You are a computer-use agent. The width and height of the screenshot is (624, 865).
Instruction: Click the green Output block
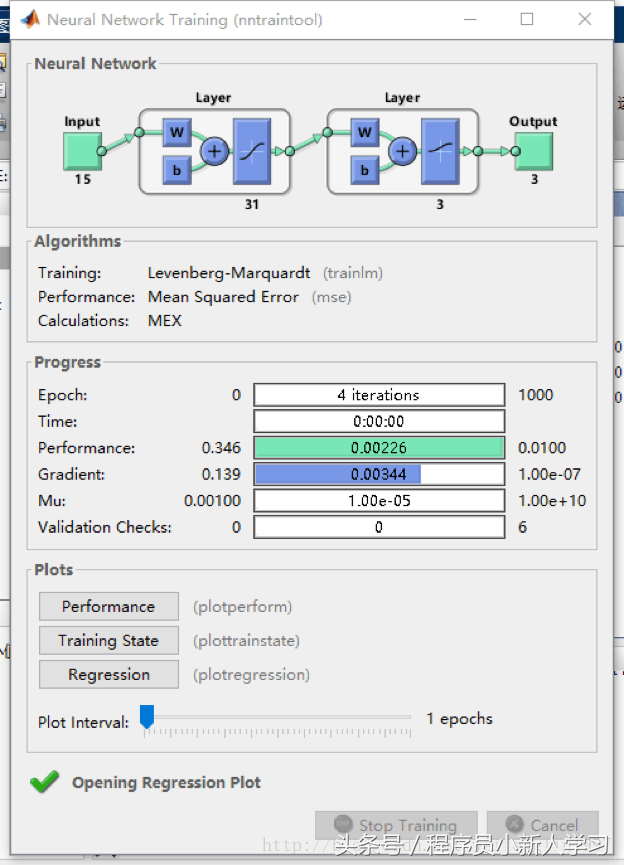tap(534, 151)
